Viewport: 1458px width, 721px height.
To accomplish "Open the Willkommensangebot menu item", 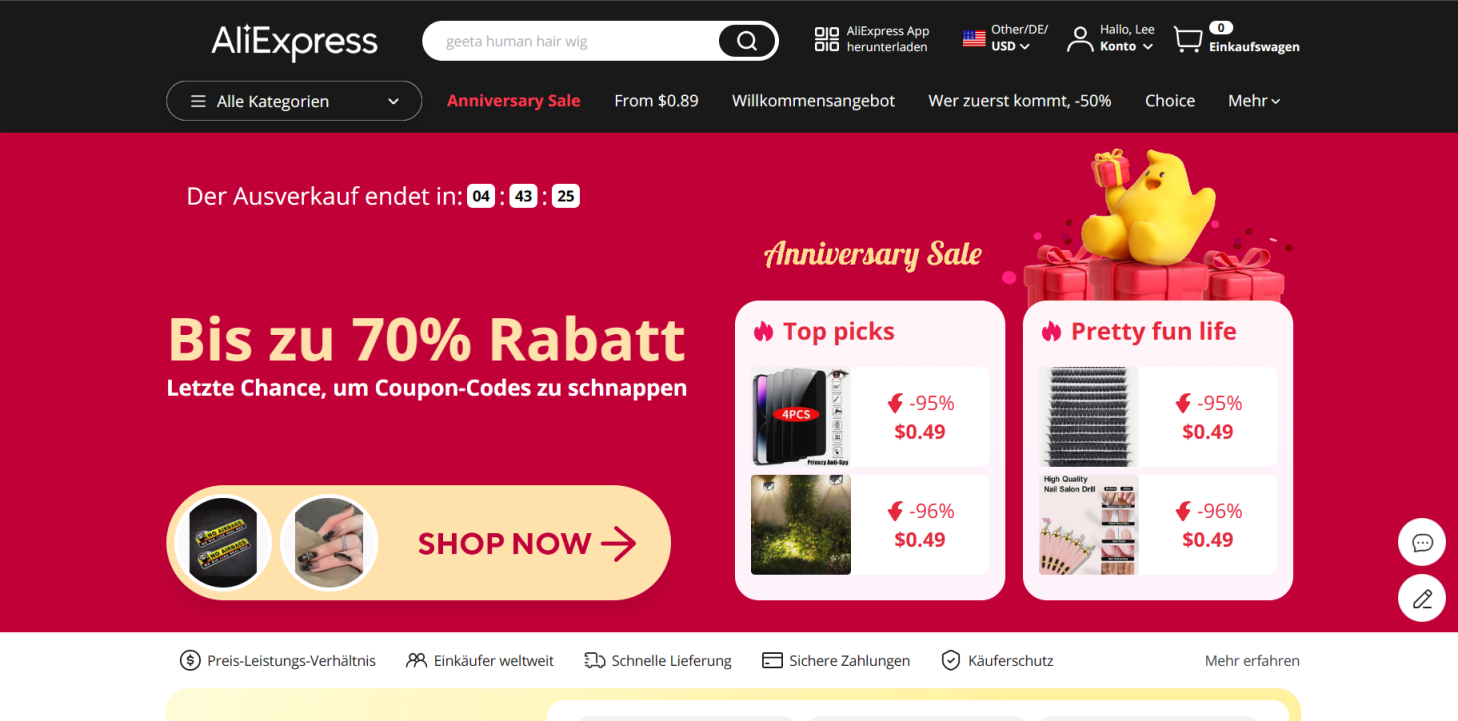I will click(x=813, y=101).
